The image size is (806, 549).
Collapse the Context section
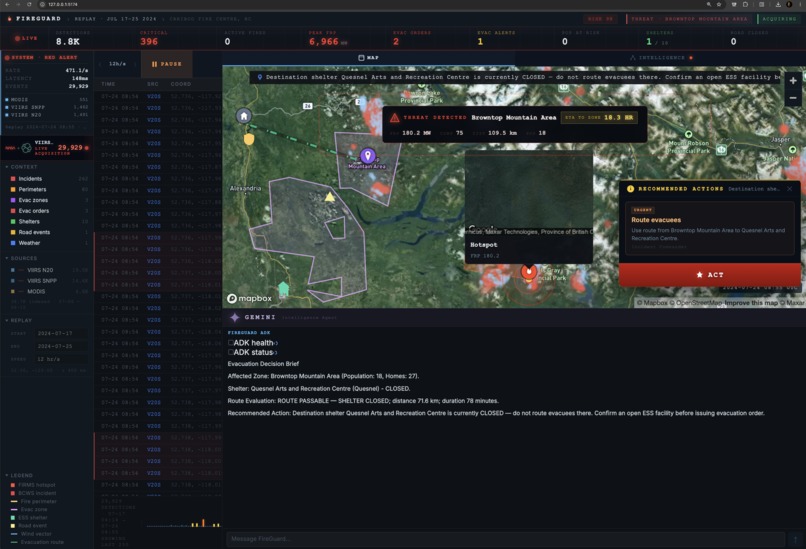[21, 167]
